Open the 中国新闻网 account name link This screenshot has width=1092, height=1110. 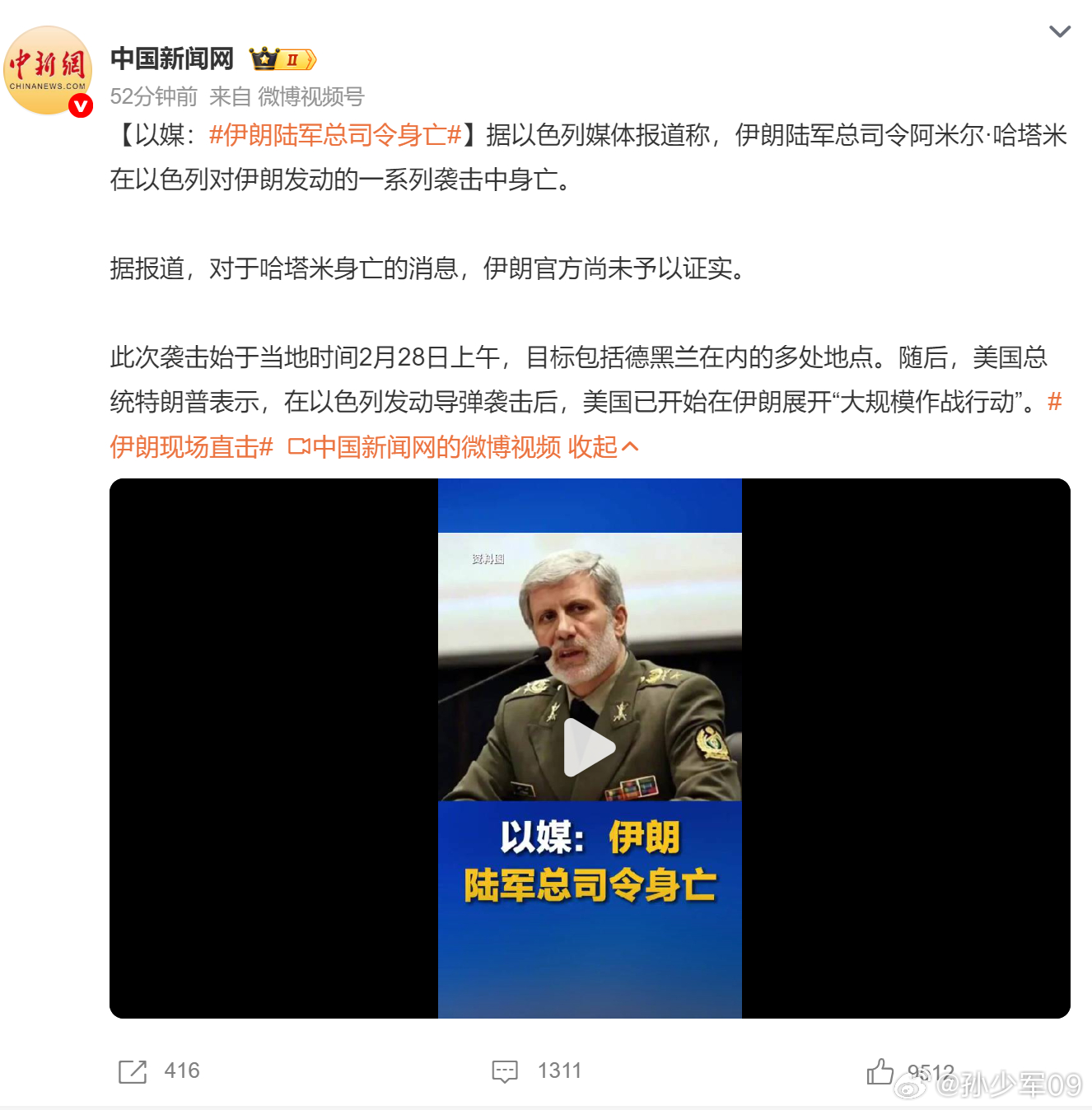[172, 59]
